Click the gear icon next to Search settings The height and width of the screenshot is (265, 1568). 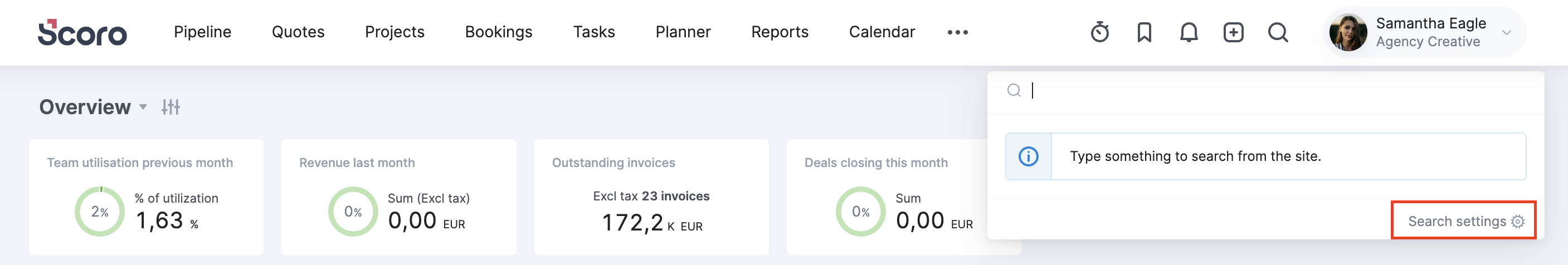1517,221
